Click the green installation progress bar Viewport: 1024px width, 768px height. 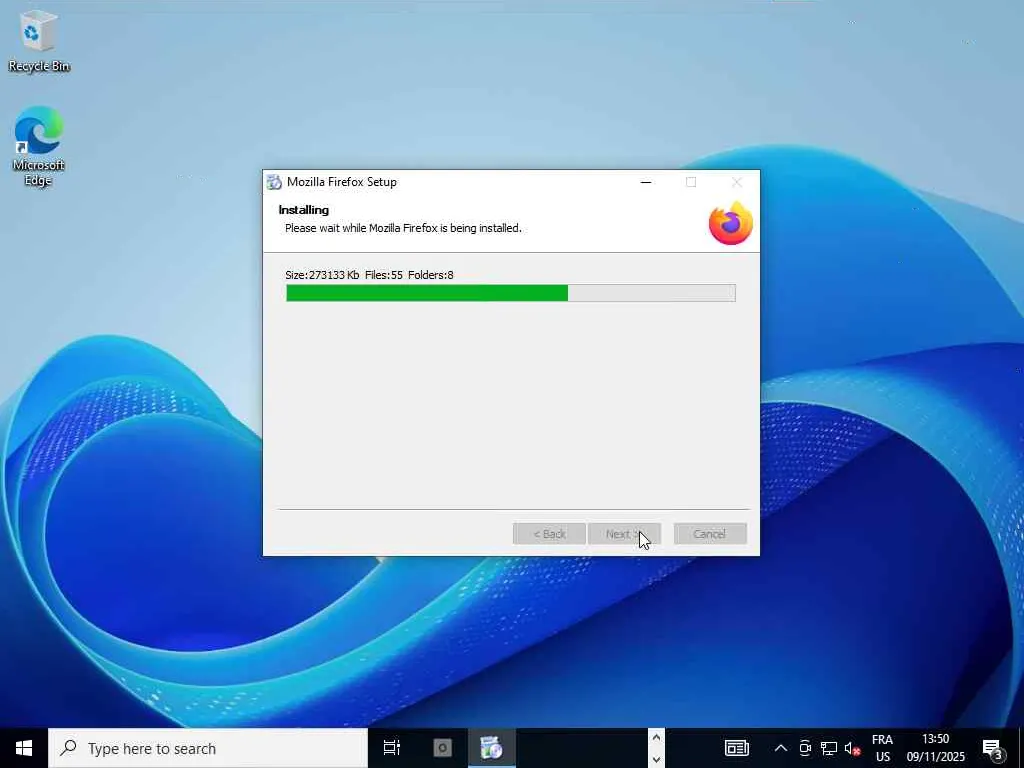pyautogui.click(x=511, y=293)
